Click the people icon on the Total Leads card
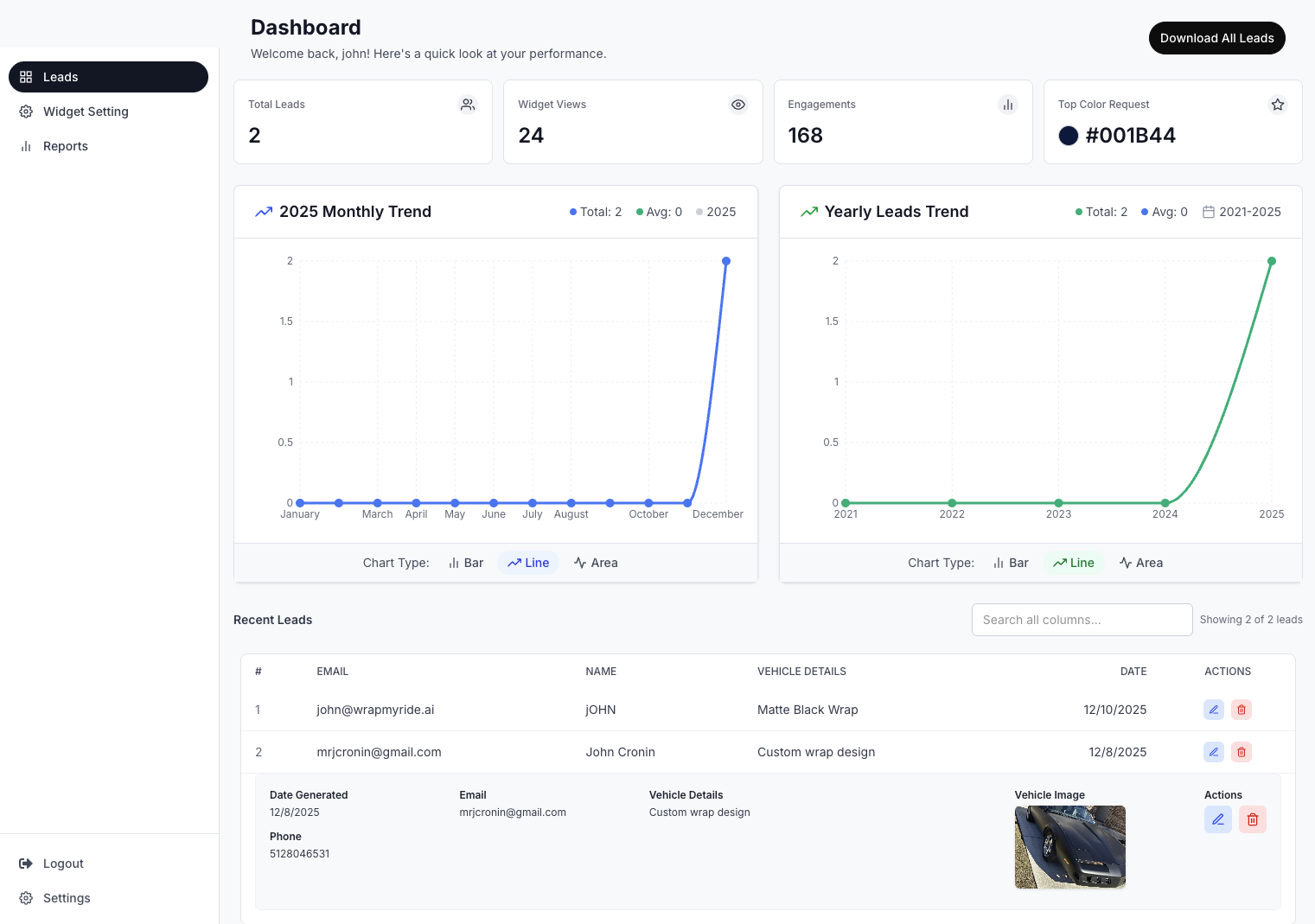This screenshot has width=1315, height=924. pyautogui.click(x=468, y=104)
